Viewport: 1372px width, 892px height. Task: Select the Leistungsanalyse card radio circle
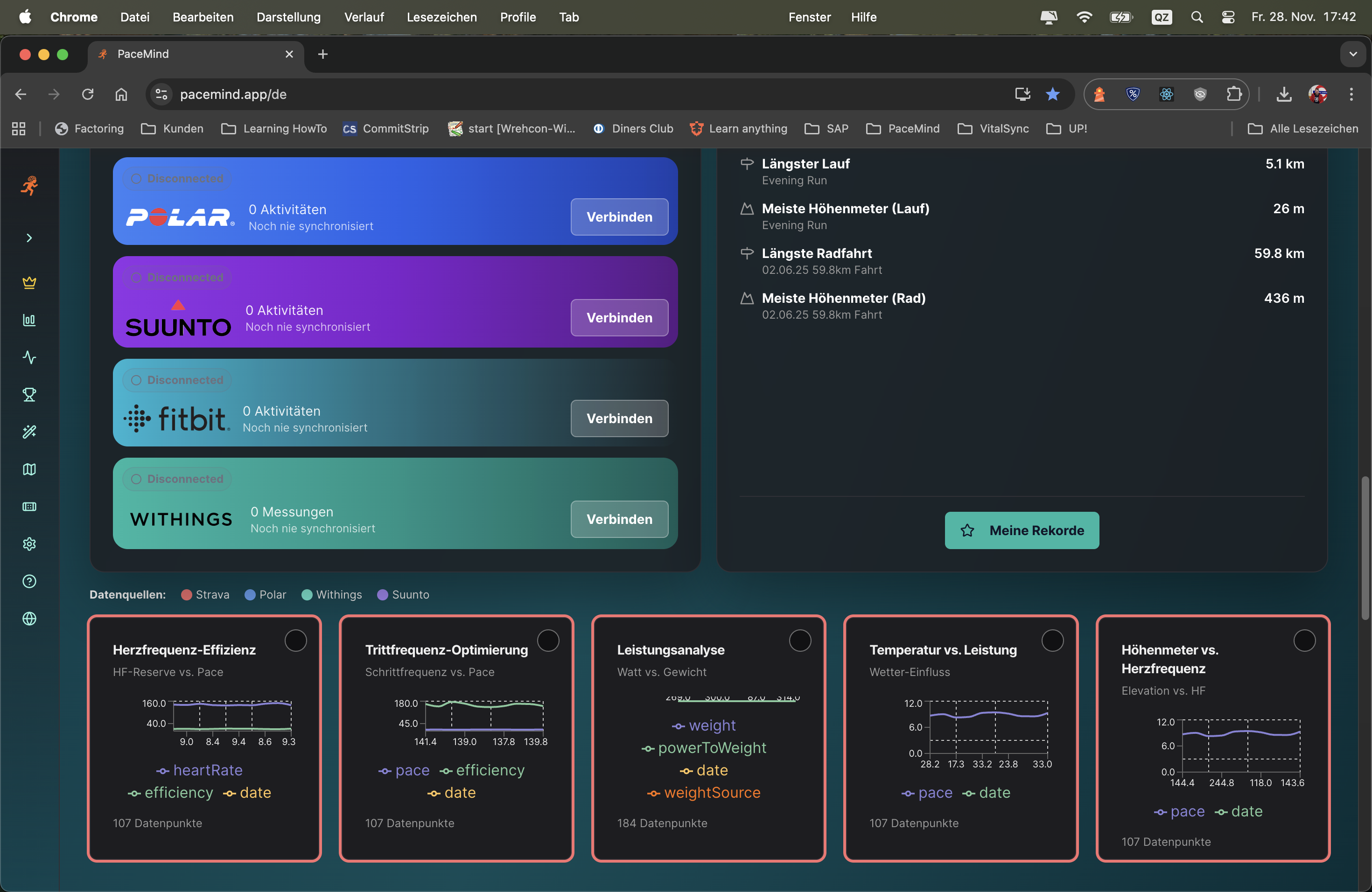coord(799,640)
